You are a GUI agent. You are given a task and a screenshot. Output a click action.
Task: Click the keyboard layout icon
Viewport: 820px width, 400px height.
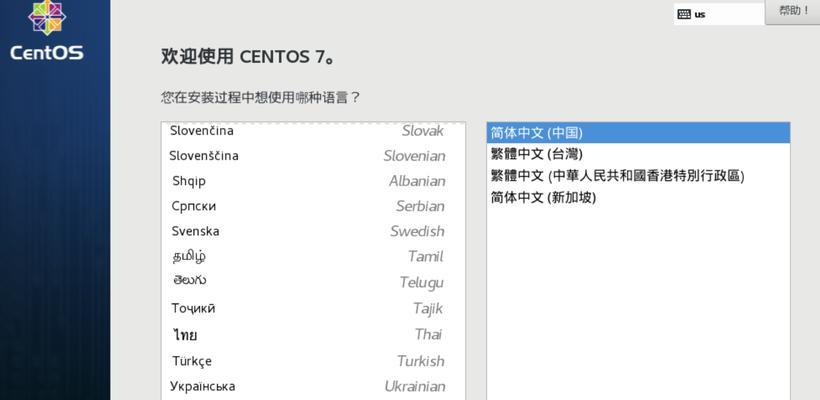(x=684, y=14)
